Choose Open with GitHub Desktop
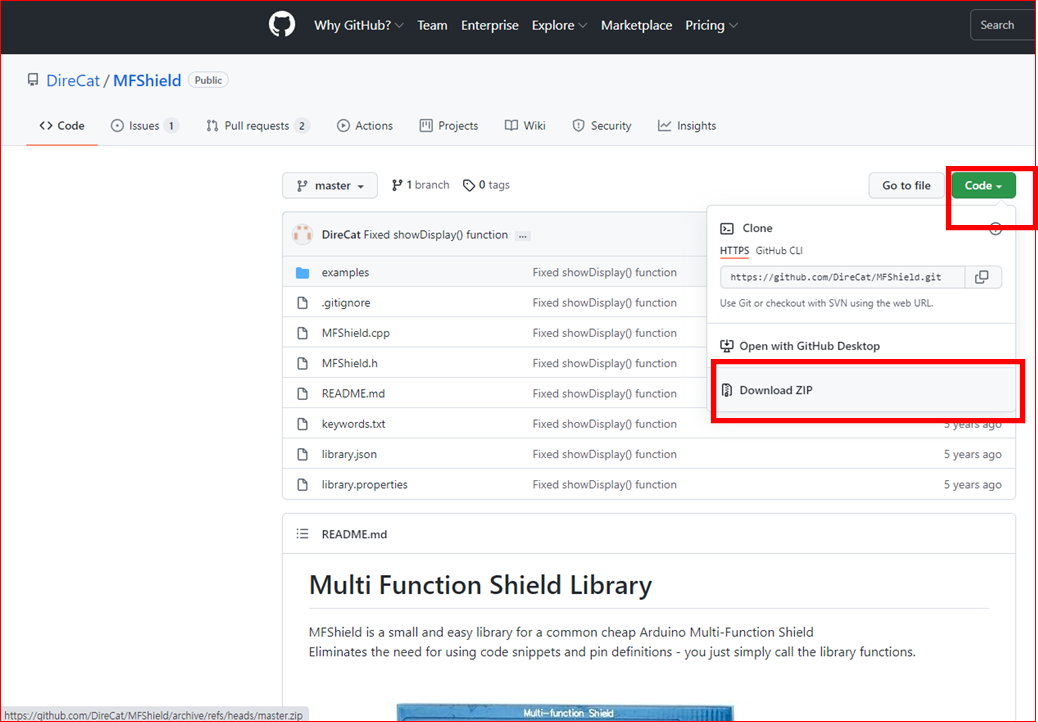1038x722 pixels. pyautogui.click(x=861, y=346)
